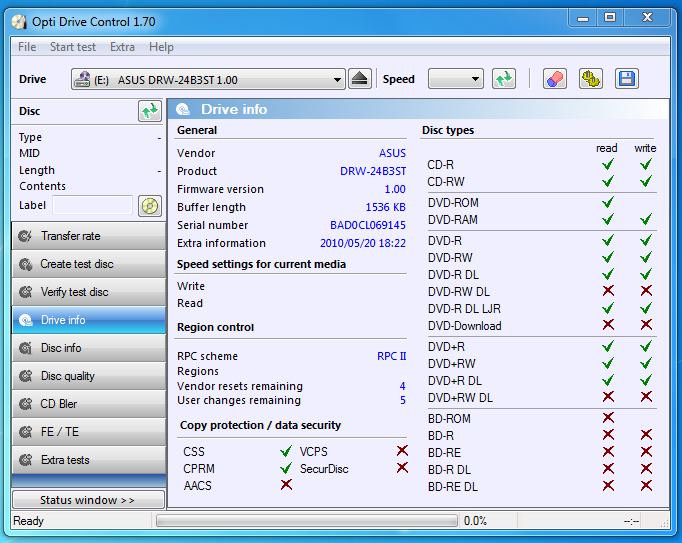Screen dimensions: 682x543
Task: Click the CSS green checkmark
Action: click(x=286, y=451)
